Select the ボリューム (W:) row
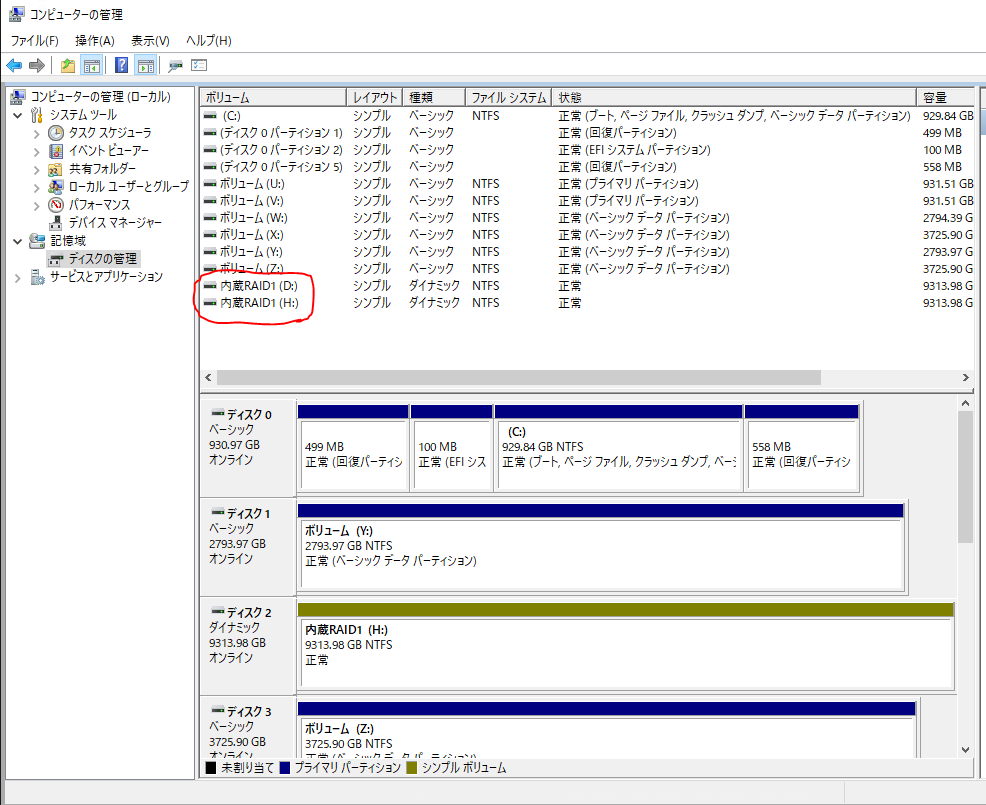 pyautogui.click(x=587, y=218)
